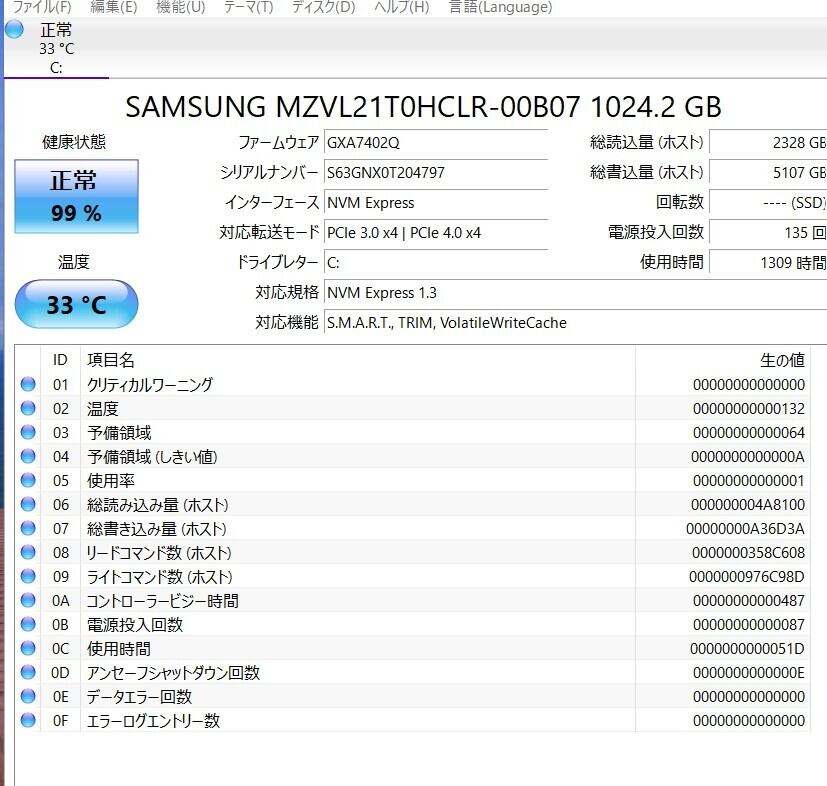Select the ライトコマンド数 (ホスト) attribute name
The image size is (827, 786).
tap(159, 577)
